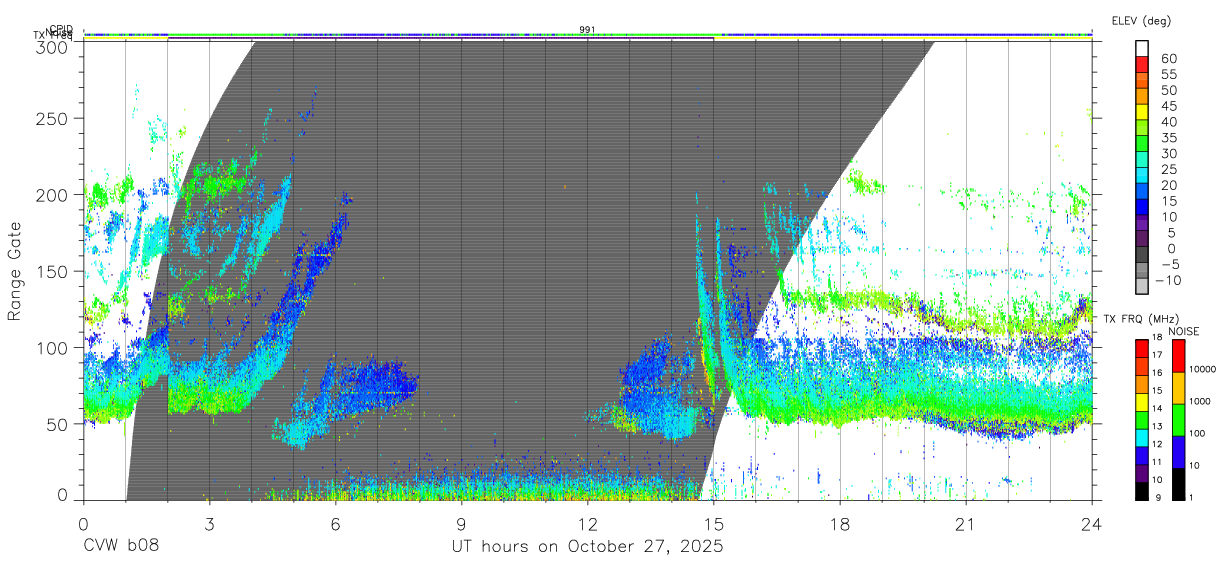Screen dimensions: 1228x567
Task: Click the '20' label on the ELEV scale
Action: coord(1168,185)
